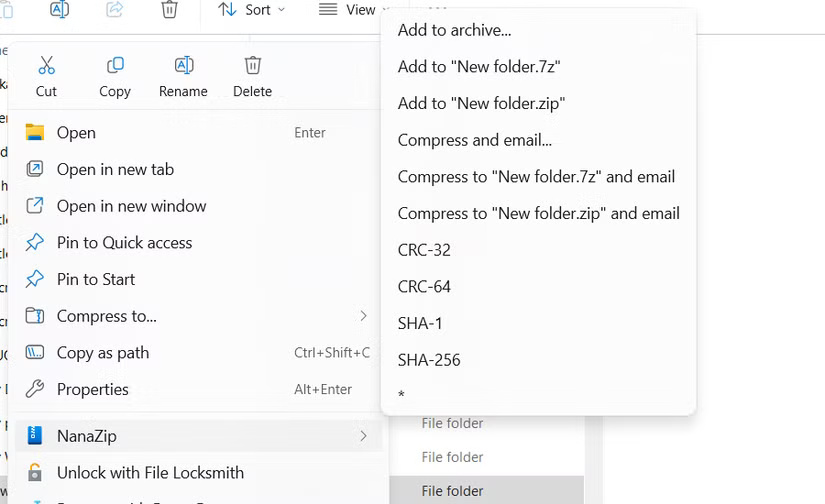Screen dimensions: 825x504
Task: Click the Copy as path icon
Action: pos(35,353)
